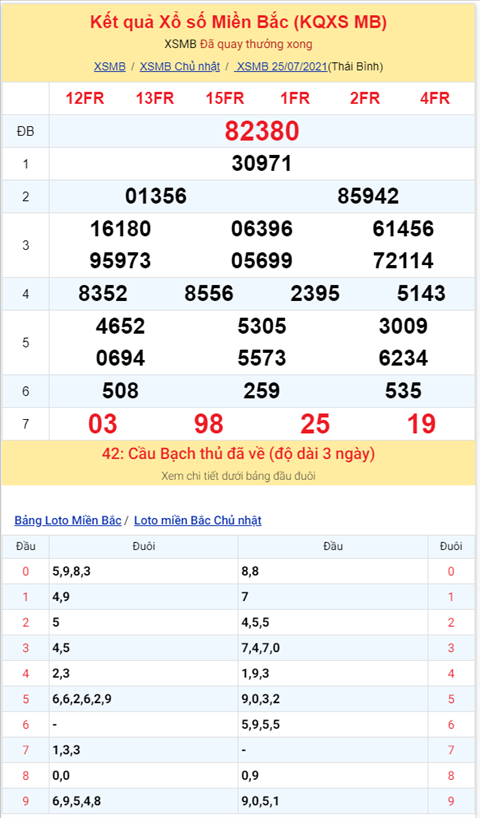Click fourth prize number 8352

(103, 294)
